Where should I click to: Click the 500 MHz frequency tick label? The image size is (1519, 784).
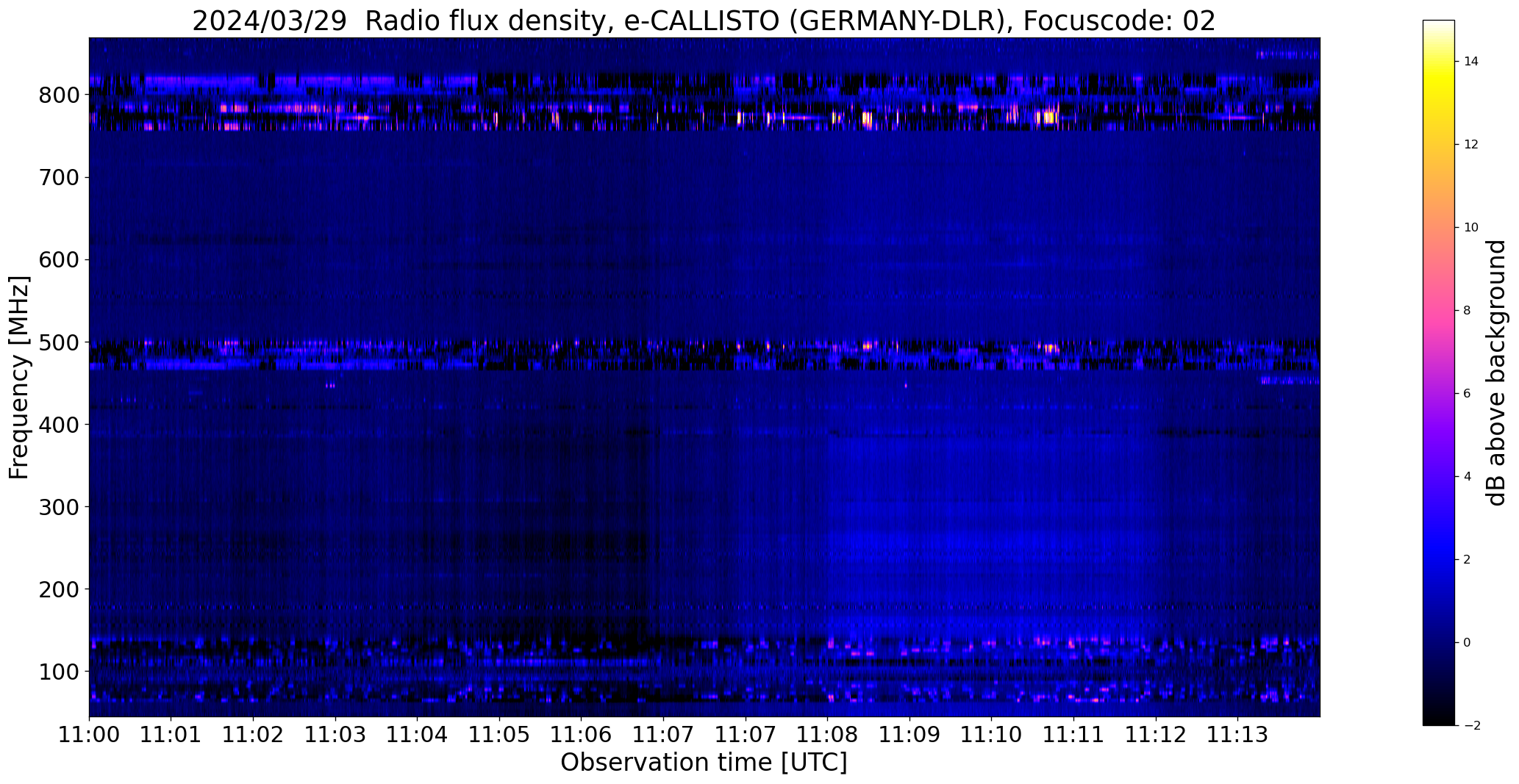point(59,342)
